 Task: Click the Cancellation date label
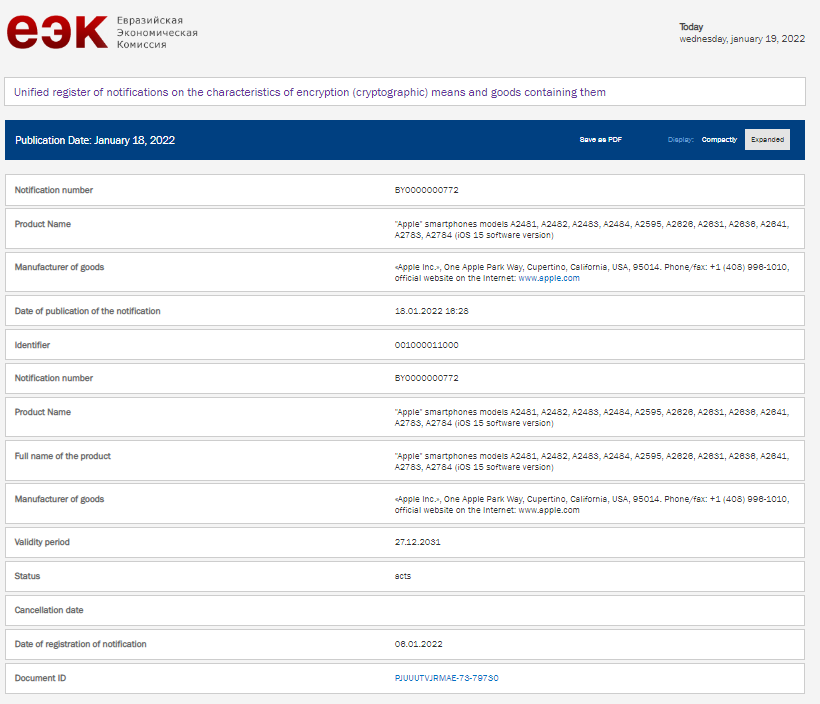[x=49, y=610]
